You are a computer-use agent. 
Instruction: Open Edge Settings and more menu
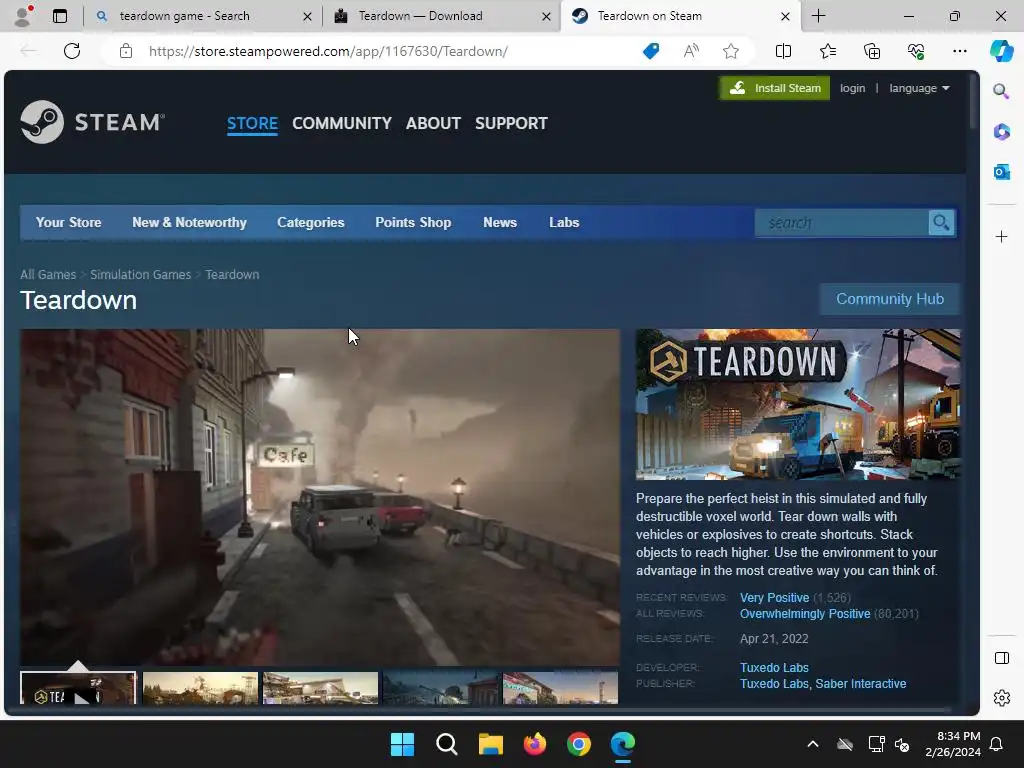click(959, 51)
